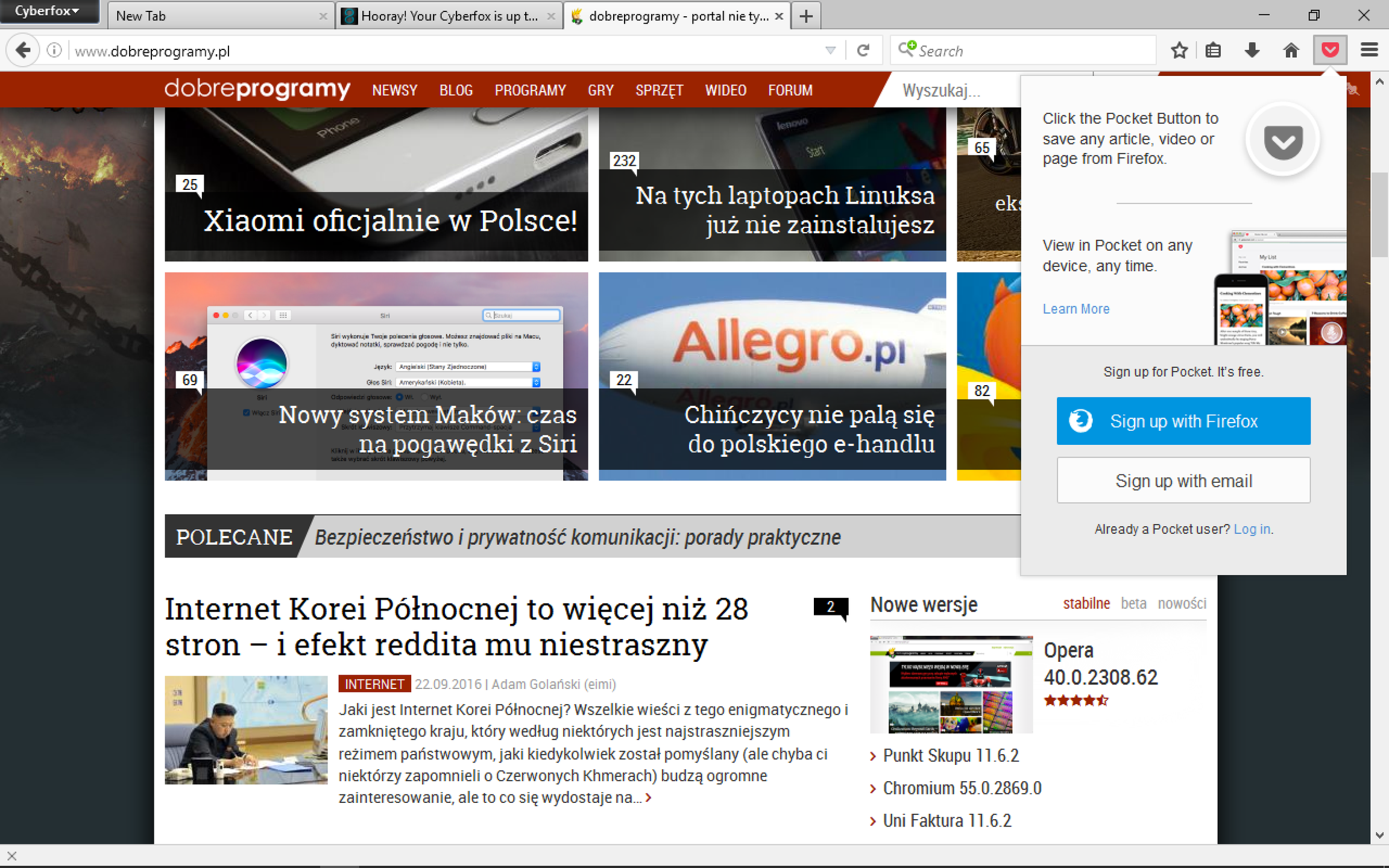Image resolution: width=1389 pixels, height=868 pixels.
Task: Open Opera 40.0.2308.62 link
Action: coord(1101,664)
